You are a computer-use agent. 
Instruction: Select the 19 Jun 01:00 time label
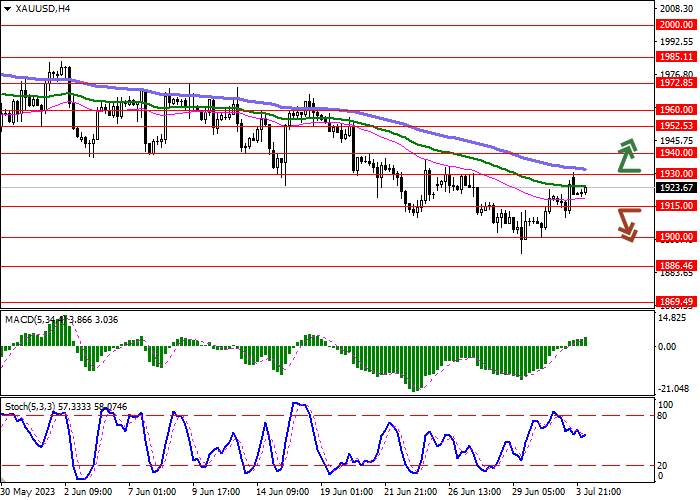click(x=347, y=492)
